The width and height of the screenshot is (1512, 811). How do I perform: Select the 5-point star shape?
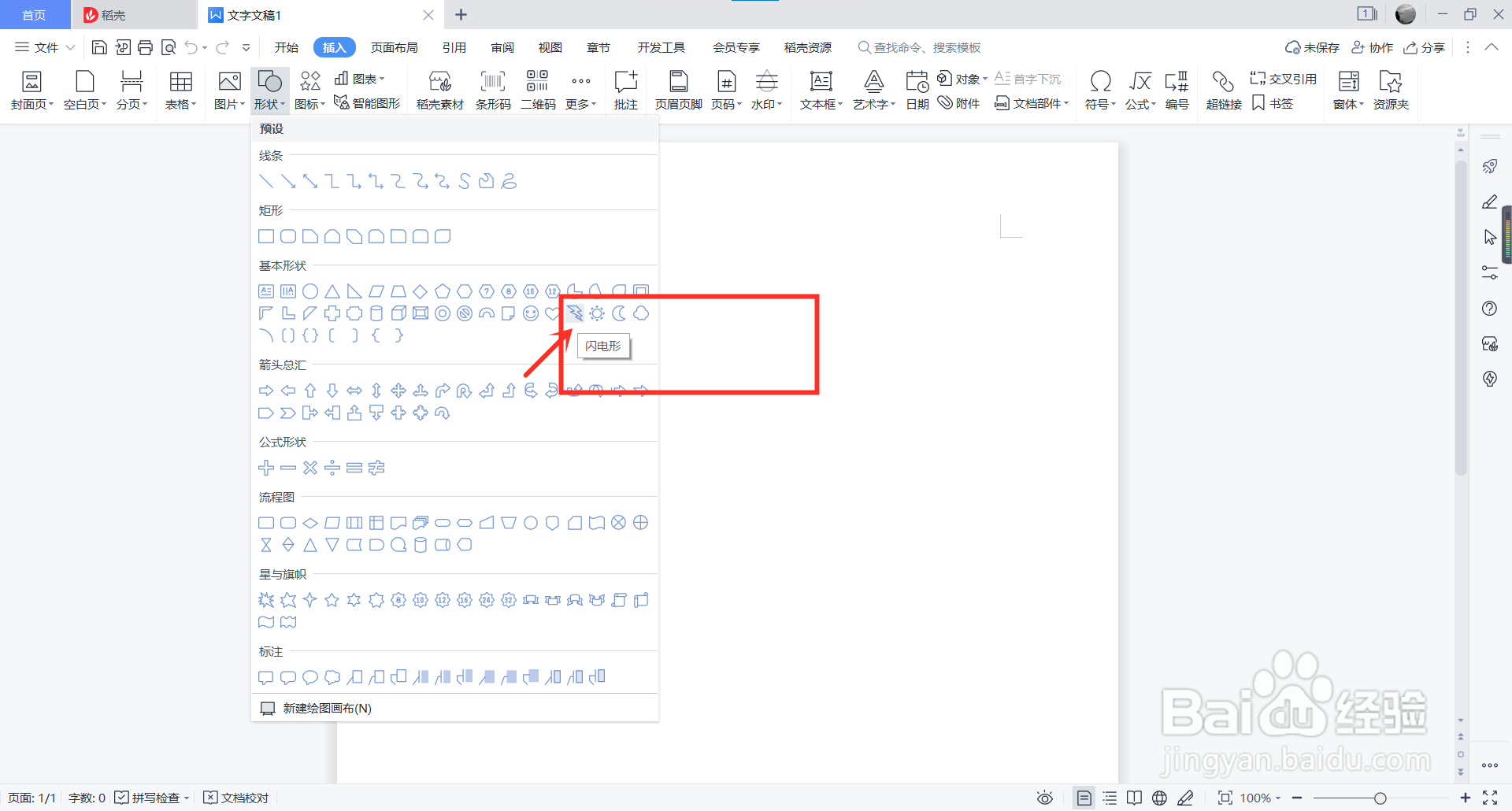pos(332,600)
